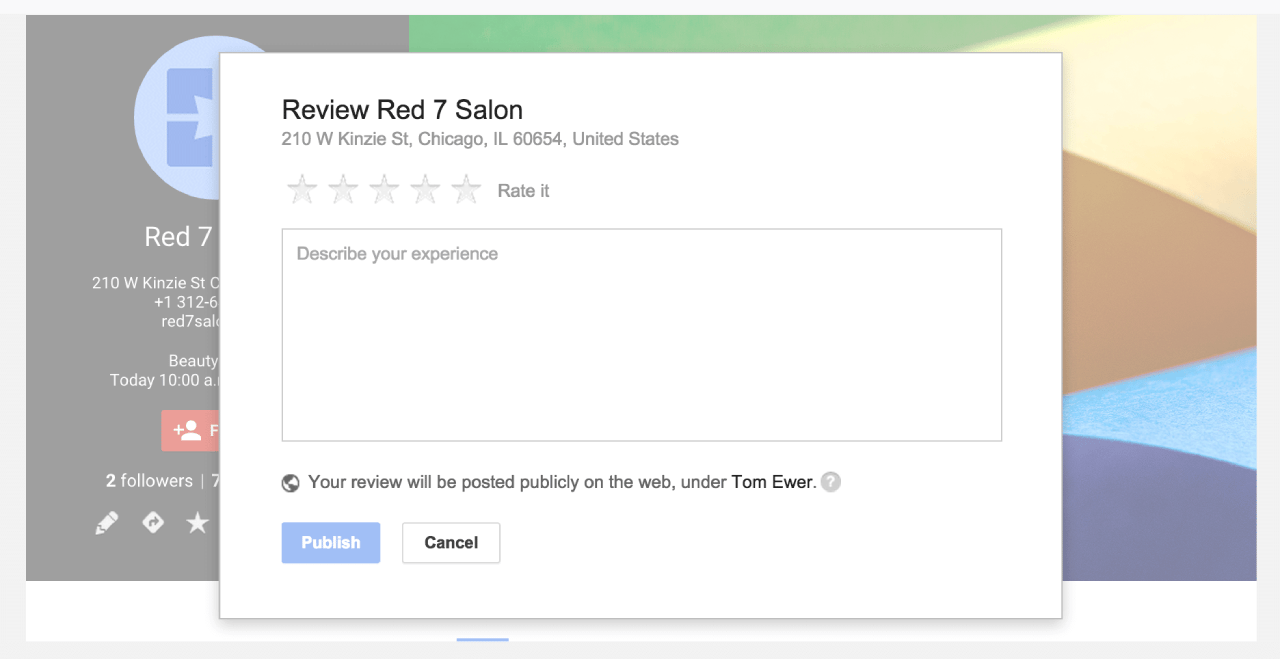Image resolution: width=1280 pixels, height=659 pixels.
Task: Click the public globe icon
Action: (291, 483)
